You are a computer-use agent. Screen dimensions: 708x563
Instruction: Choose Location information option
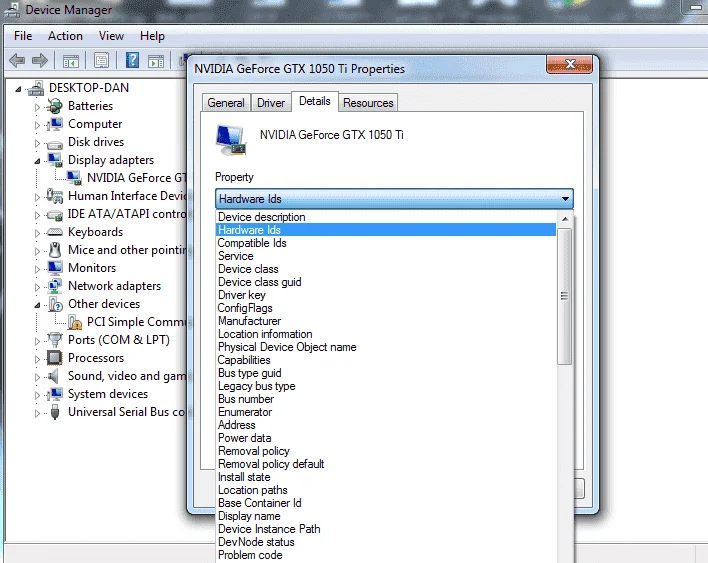386,334
